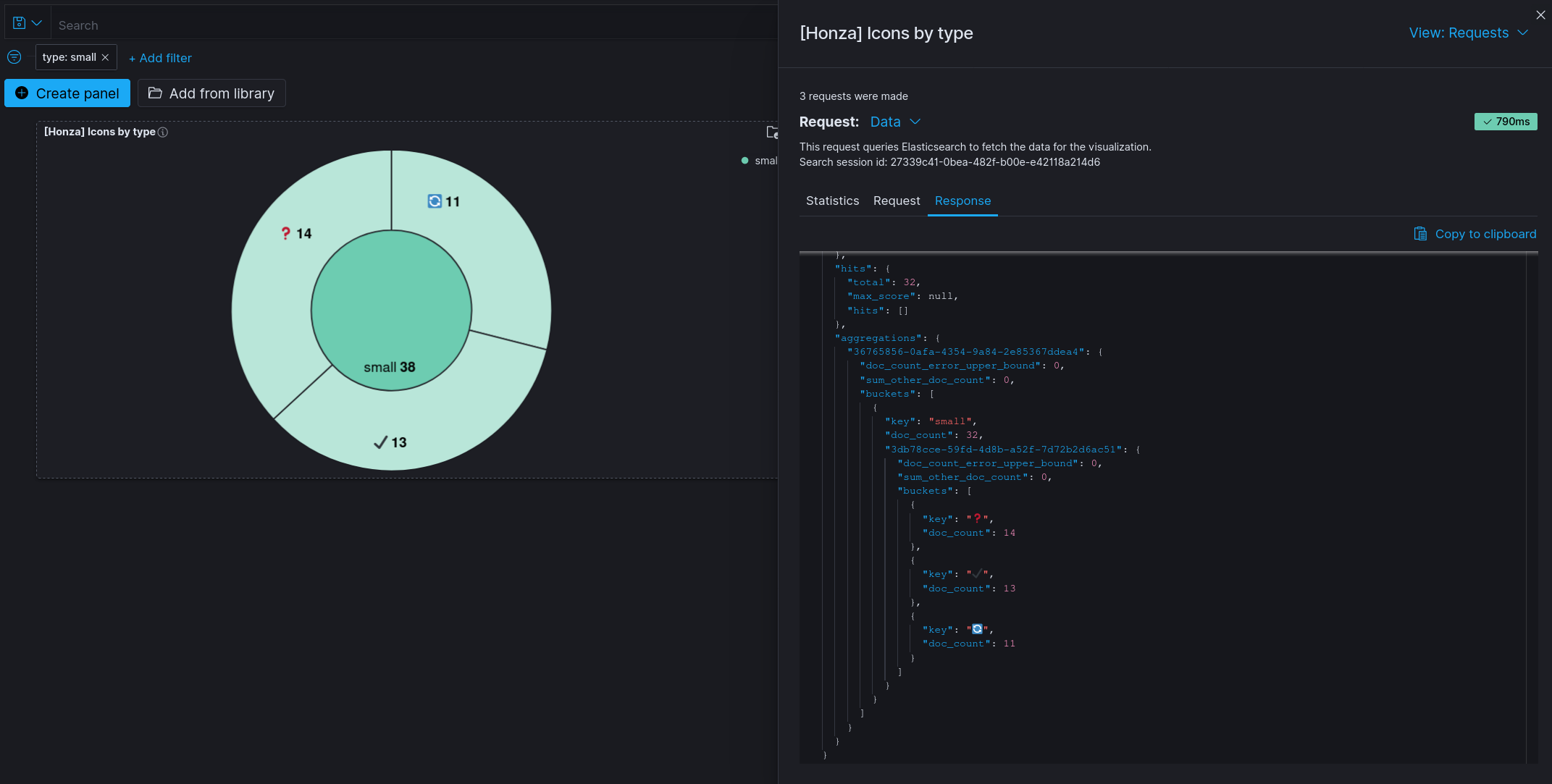
Task: Switch to the Request tab
Action: pyautogui.click(x=896, y=201)
